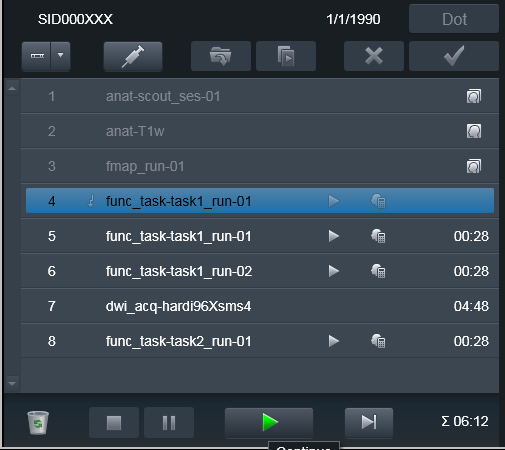Click the patient ID SID000XXX
The height and width of the screenshot is (450, 505).
click(x=75, y=19)
